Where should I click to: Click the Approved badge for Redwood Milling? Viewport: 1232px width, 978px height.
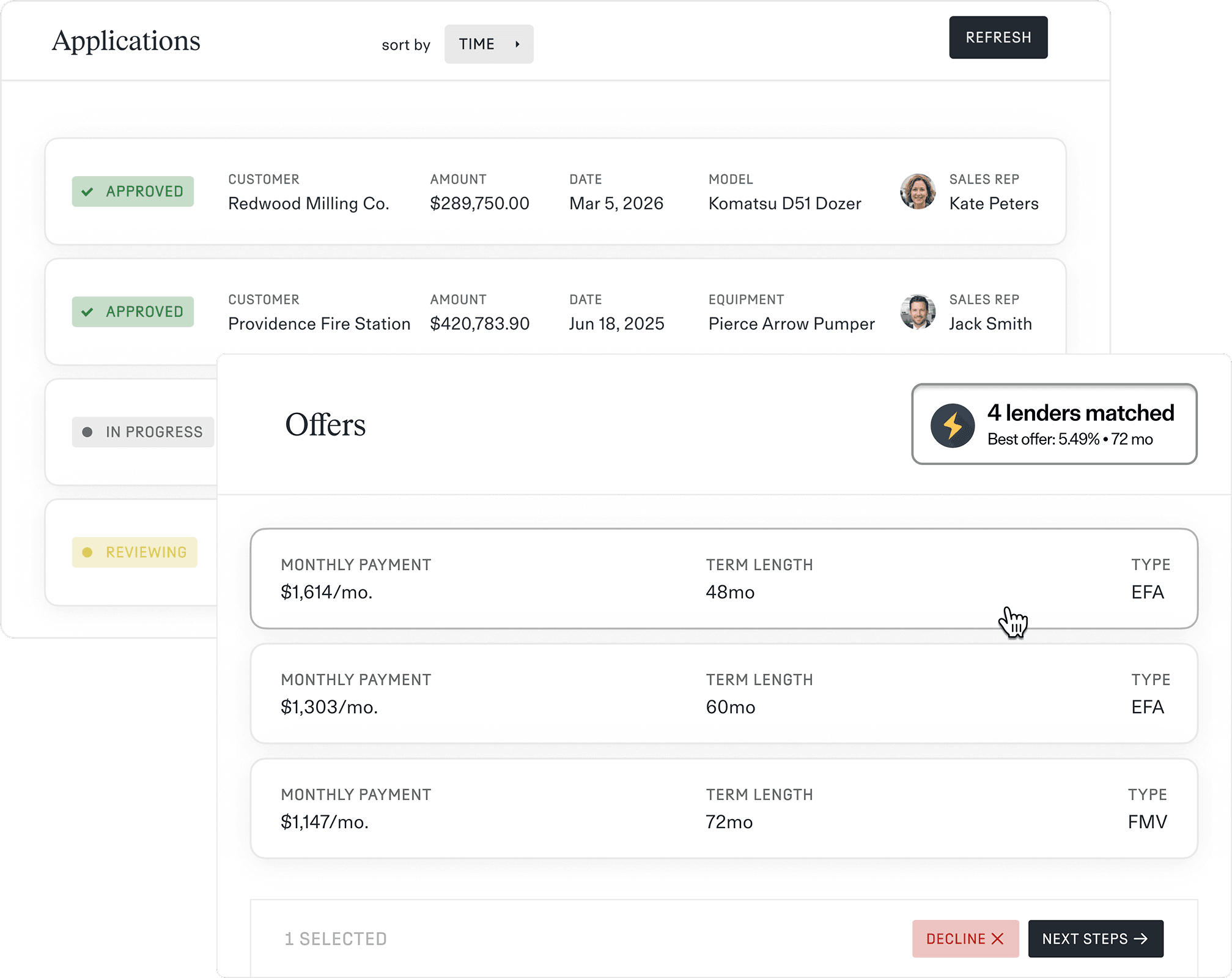(133, 192)
